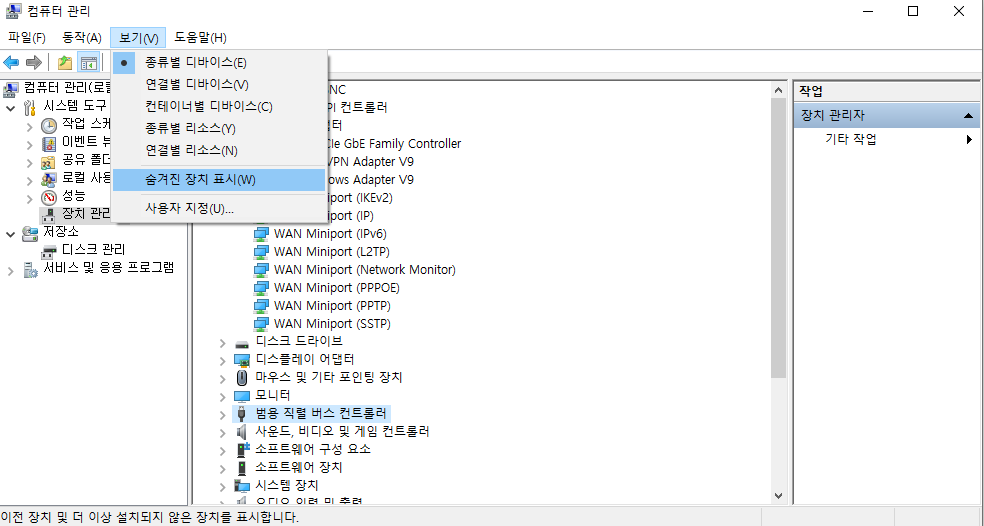Image resolution: width=984 pixels, height=526 pixels.
Task: Open More Actions (기타 작업) submenu
Action: (887, 139)
